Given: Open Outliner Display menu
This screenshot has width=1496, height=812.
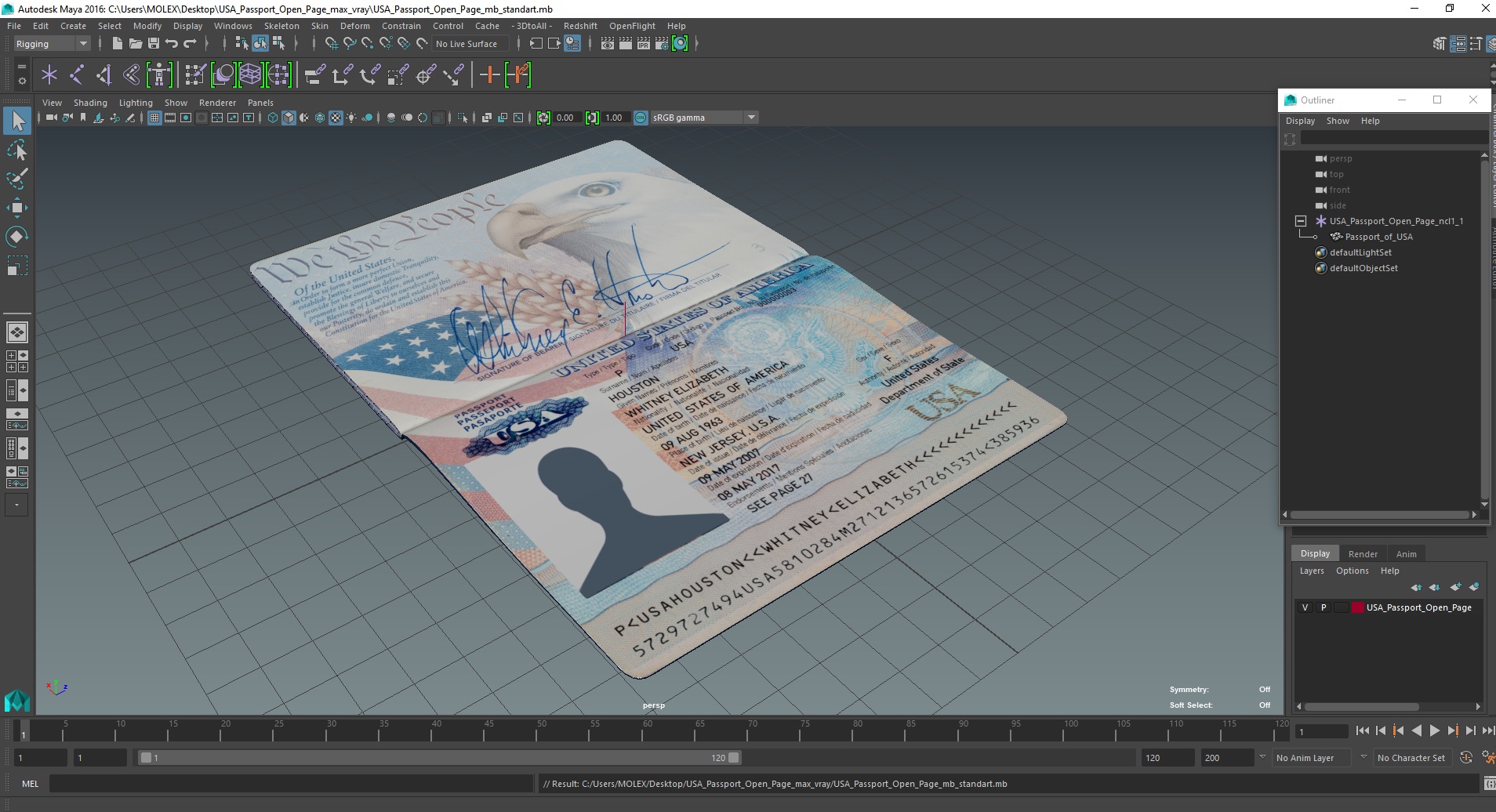Looking at the screenshot, I should pyautogui.click(x=1300, y=121).
